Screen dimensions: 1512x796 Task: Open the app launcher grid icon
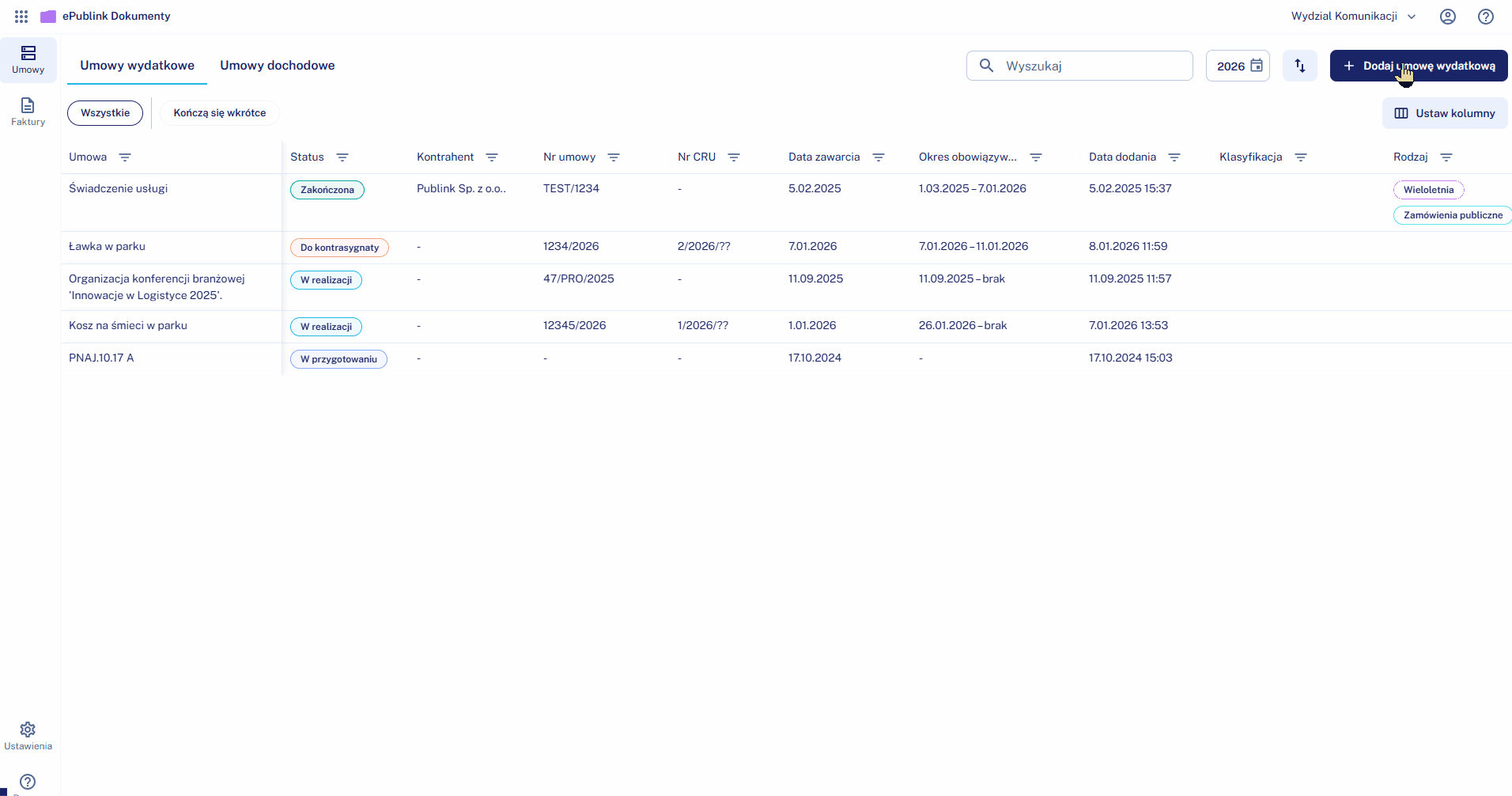(x=21, y=16)
